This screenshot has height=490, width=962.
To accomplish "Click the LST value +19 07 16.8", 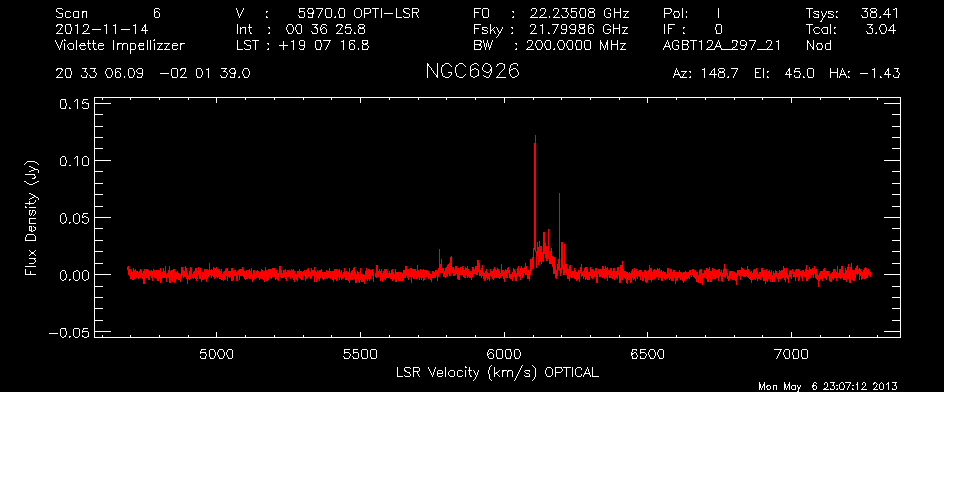I will coord(324,45).
